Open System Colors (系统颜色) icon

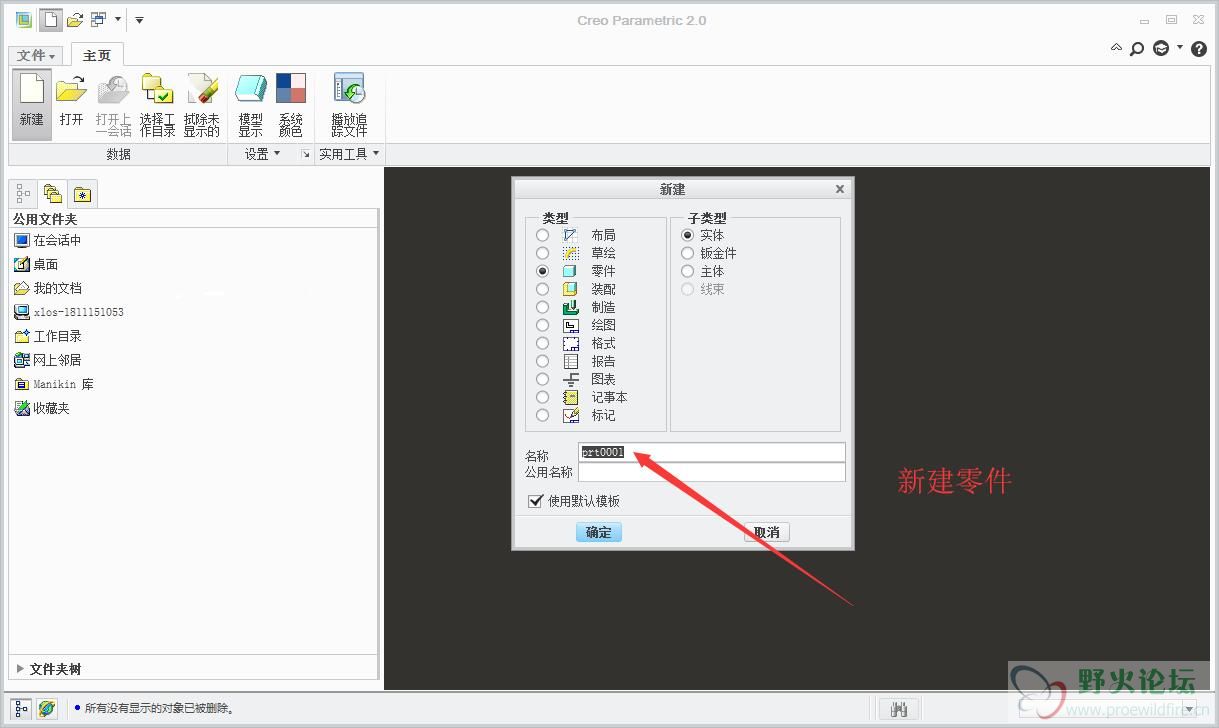click(x=291, y=104)
